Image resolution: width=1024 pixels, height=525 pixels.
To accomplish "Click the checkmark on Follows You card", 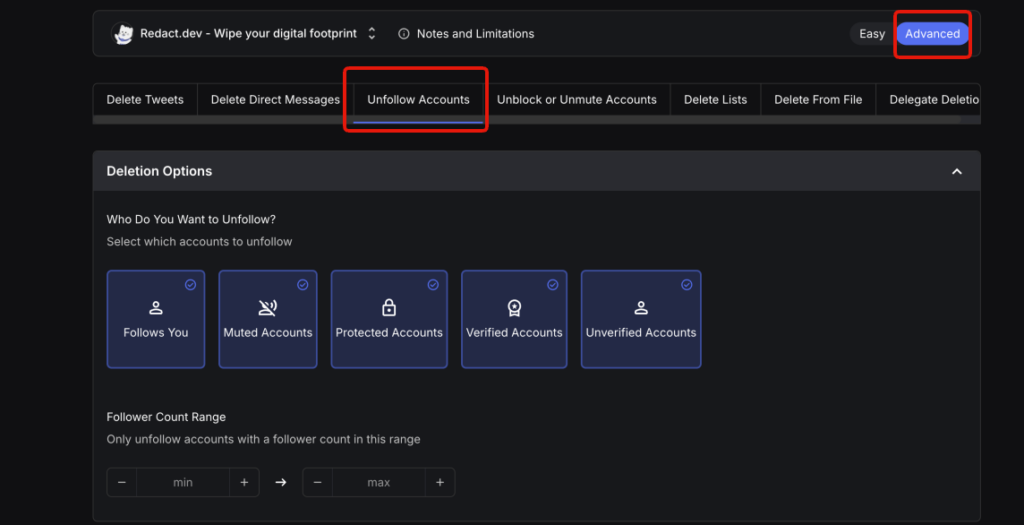I will tap(190, 285).
